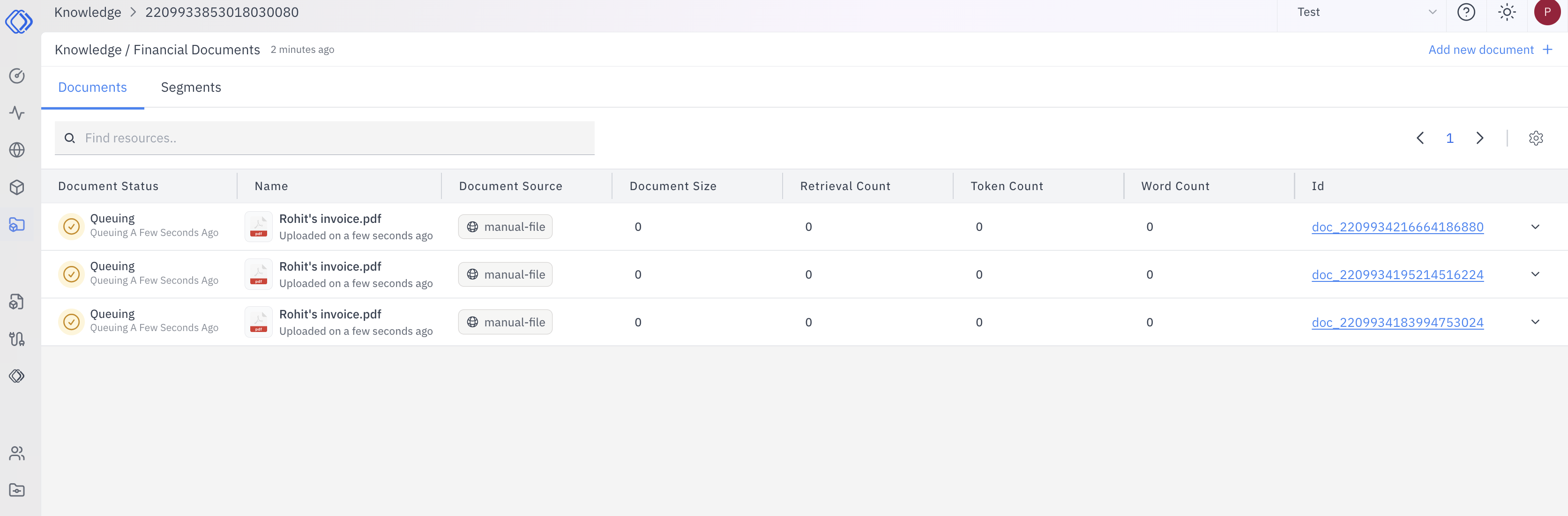Open the activity pulse icon in sidebar
The image size is (1568, 516).
click(x=17, y=113)
